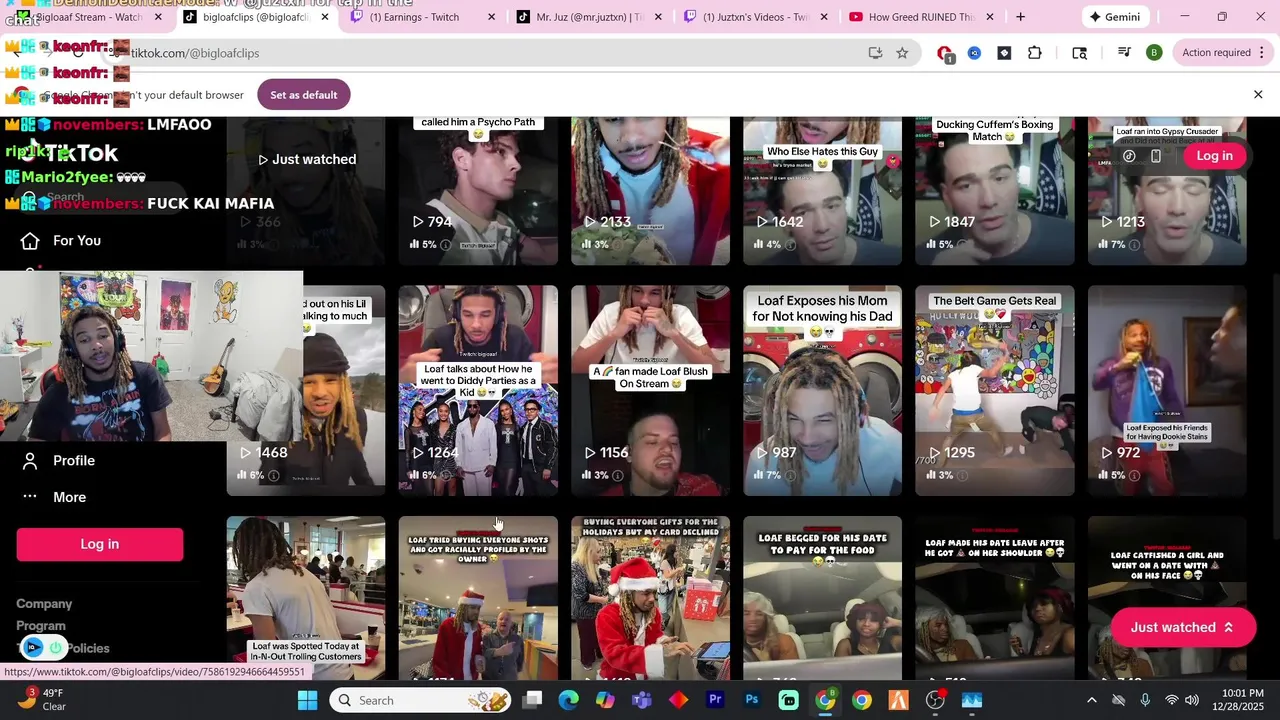
Task: Click the install app icon in address bar
Action: pyautogui.click(x=875, y=53)
